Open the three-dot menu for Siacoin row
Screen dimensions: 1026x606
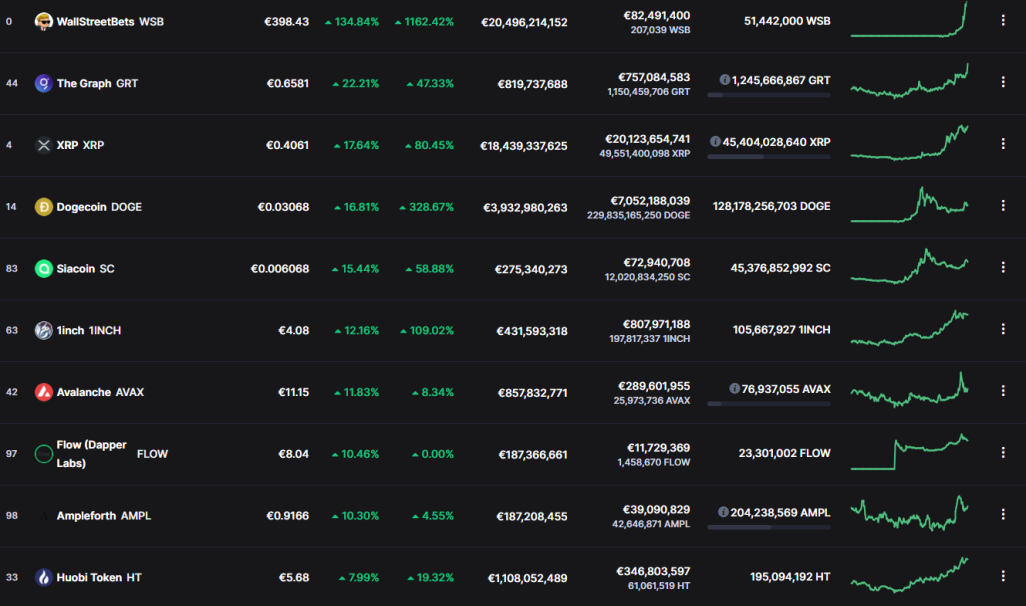click(1003, 267)
